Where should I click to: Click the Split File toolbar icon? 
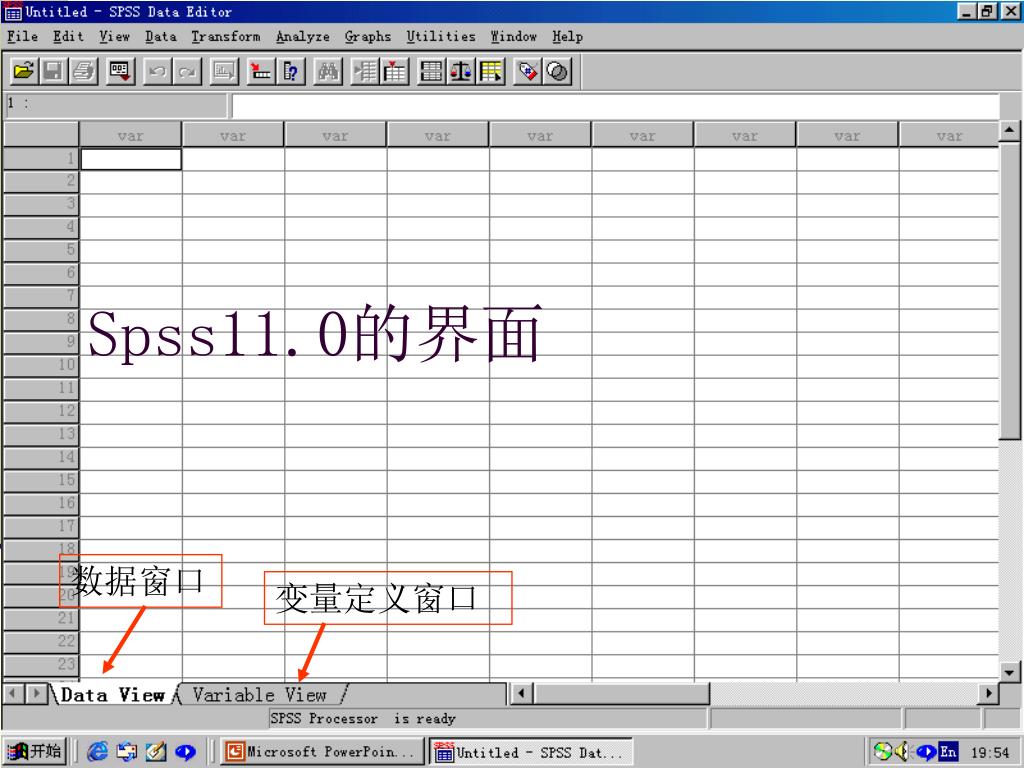pyautogui.click(x=432, y=71)
